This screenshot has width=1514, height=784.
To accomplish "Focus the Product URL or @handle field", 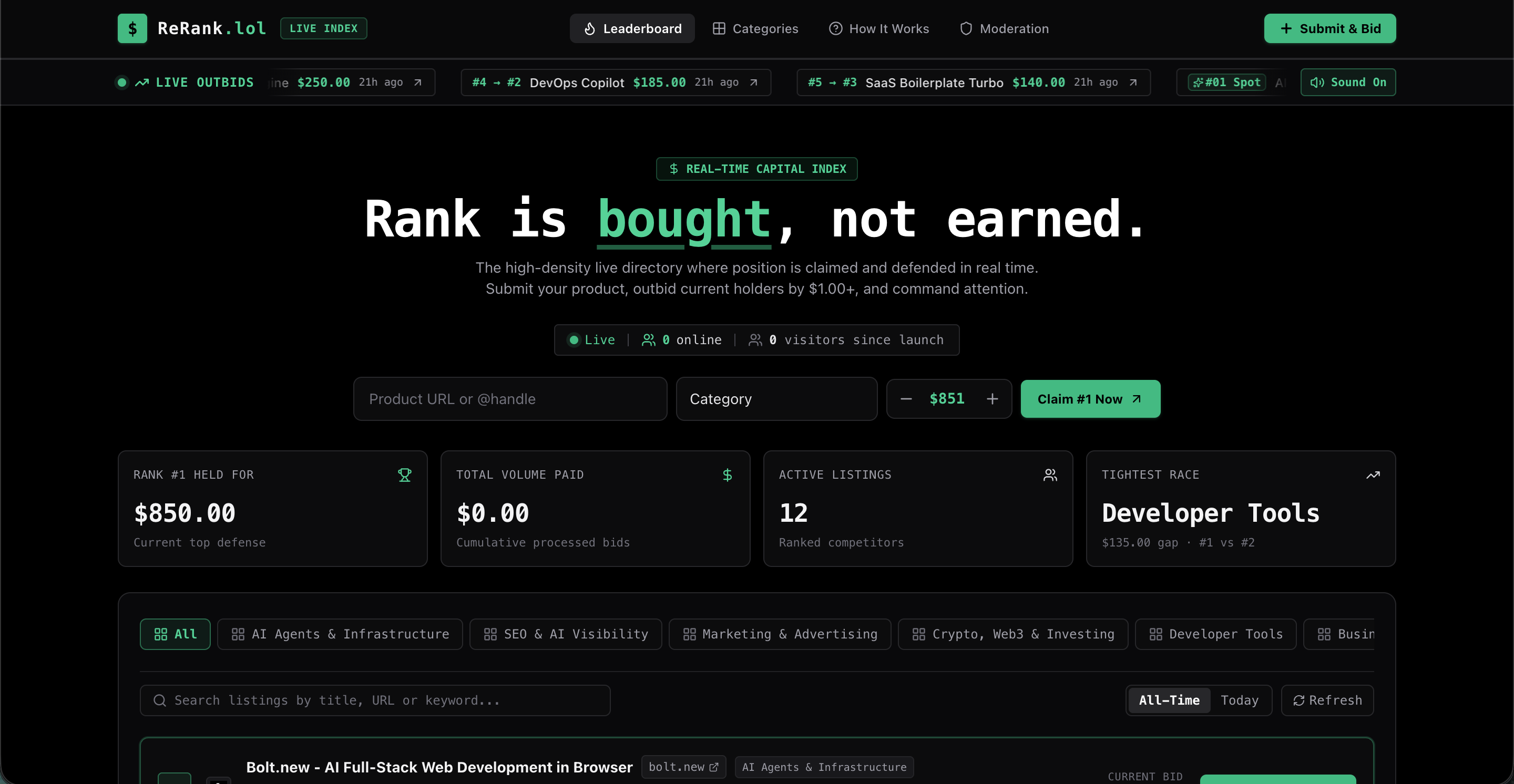I will pos(510,399).
